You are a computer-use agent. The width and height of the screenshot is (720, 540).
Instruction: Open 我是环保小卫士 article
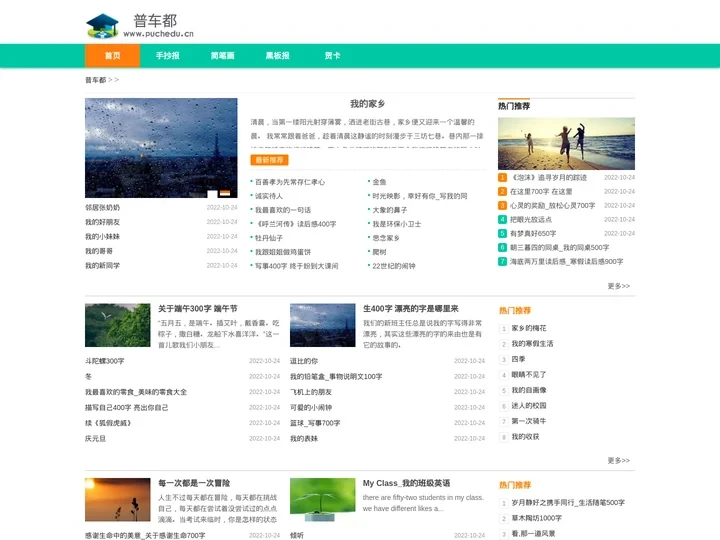point(397,224)
